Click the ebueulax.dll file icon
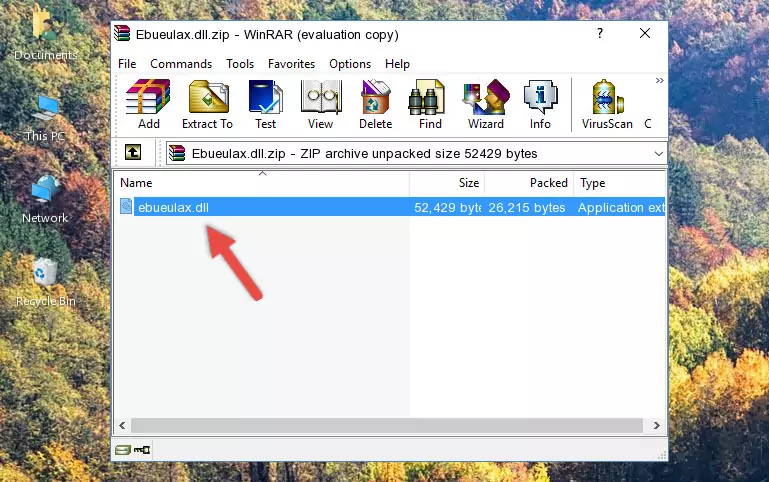Viewport: 769px width, 482px height. 126,206
